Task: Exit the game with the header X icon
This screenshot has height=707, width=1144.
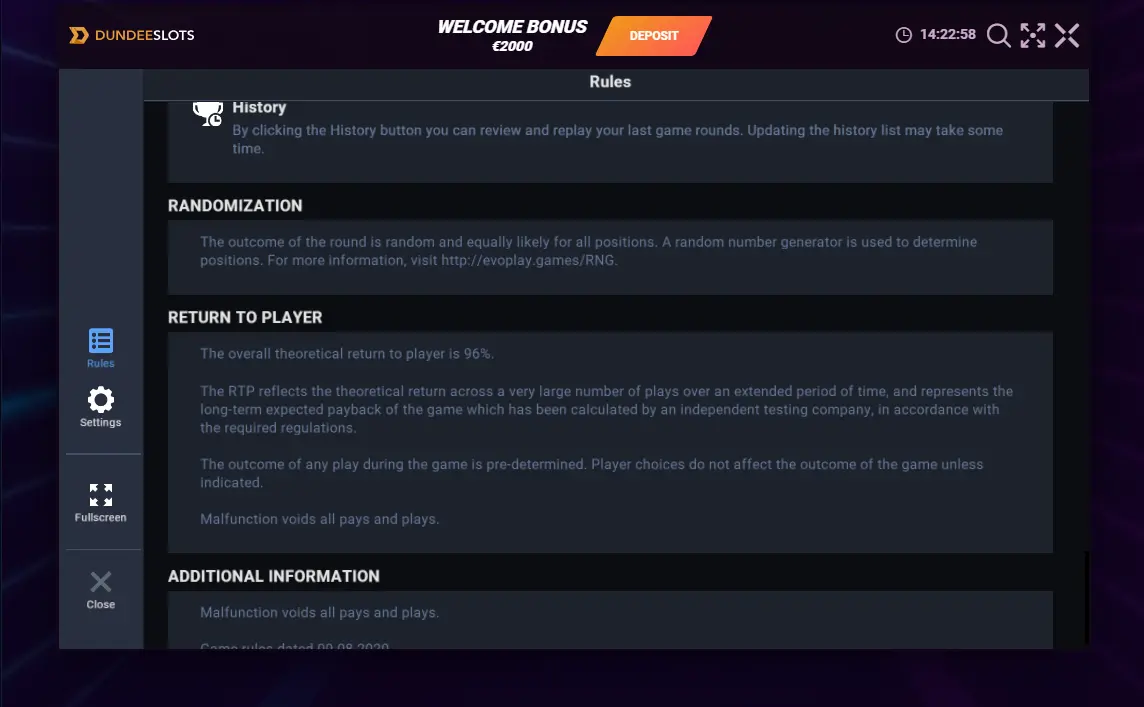Action: [x=1067, y=35]
